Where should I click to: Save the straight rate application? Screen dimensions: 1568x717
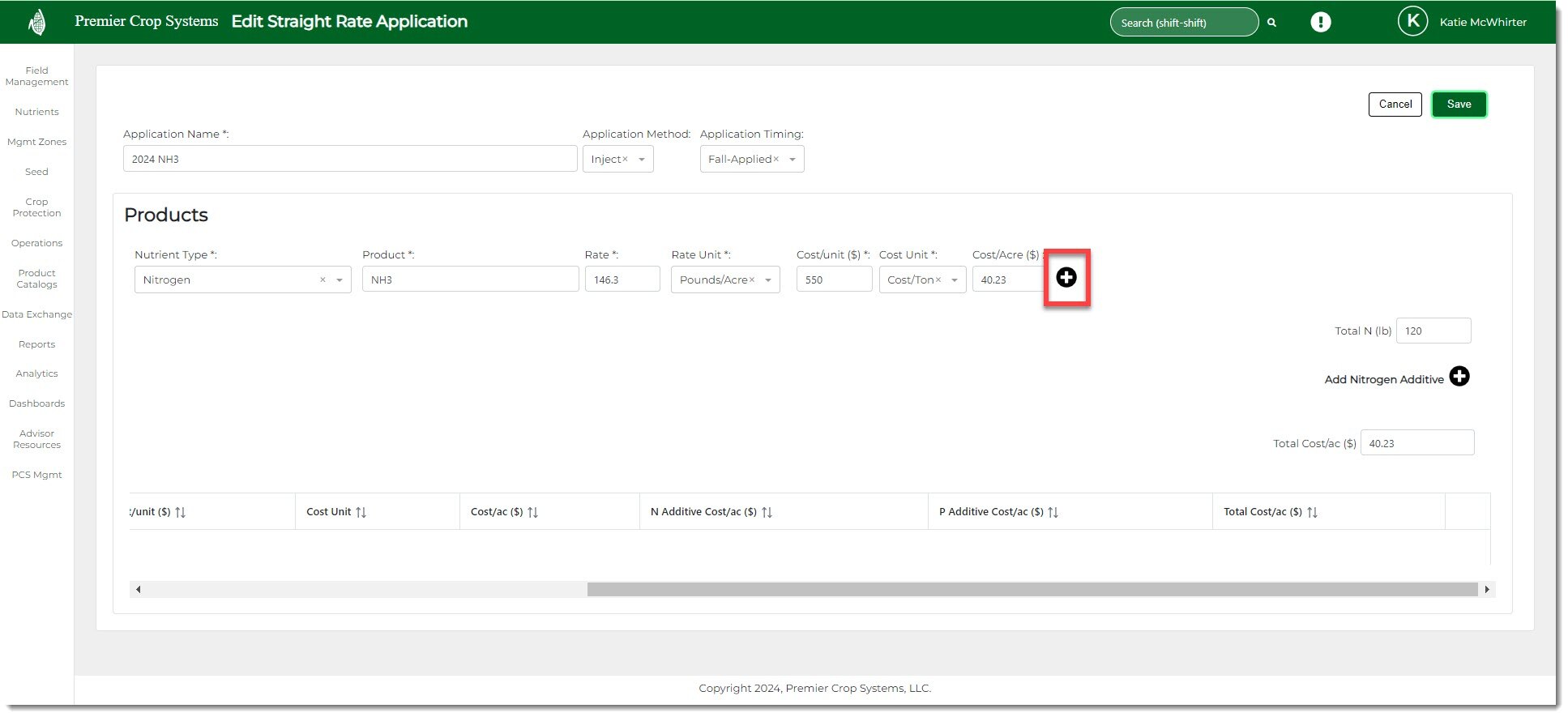pyautogui.click(x=1458, y=105)
